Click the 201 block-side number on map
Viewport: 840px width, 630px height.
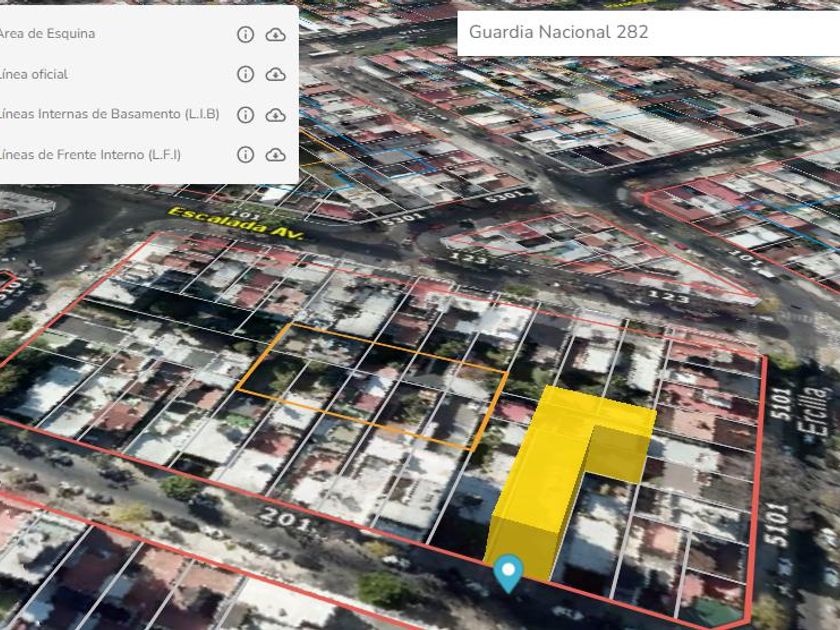281,519
